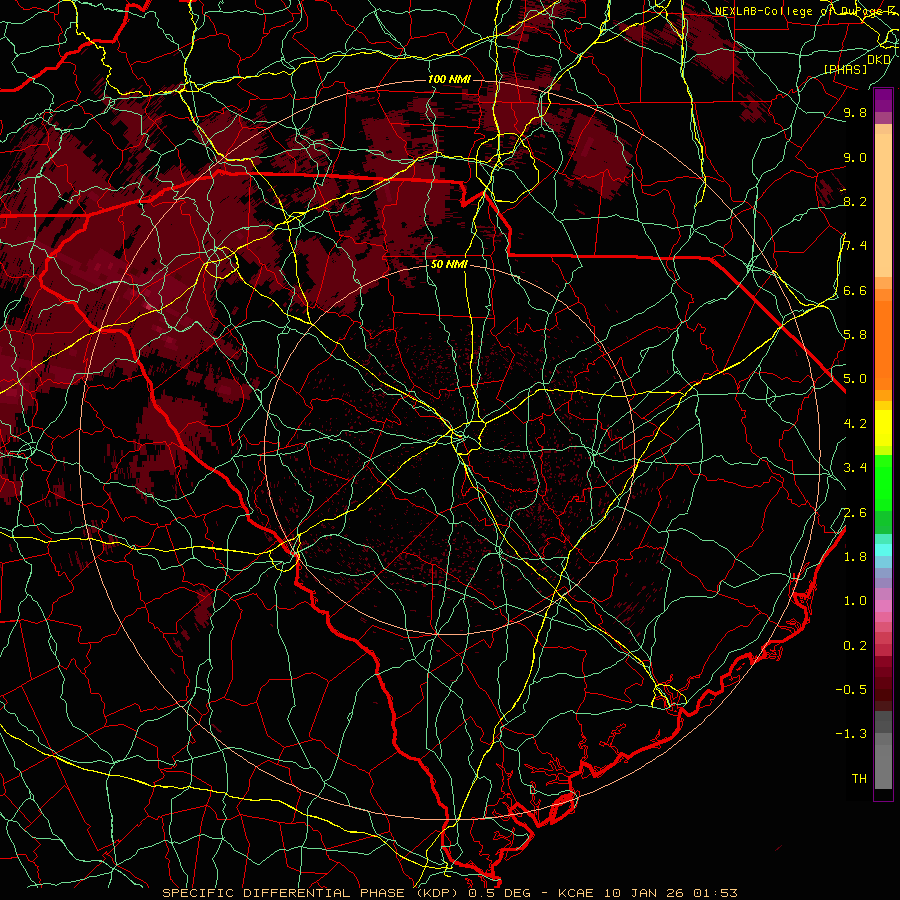The height and width of the screenshot is (900, 900).
Task: Click the 9.8 value on color scale
Action: (x=855, y=112)
